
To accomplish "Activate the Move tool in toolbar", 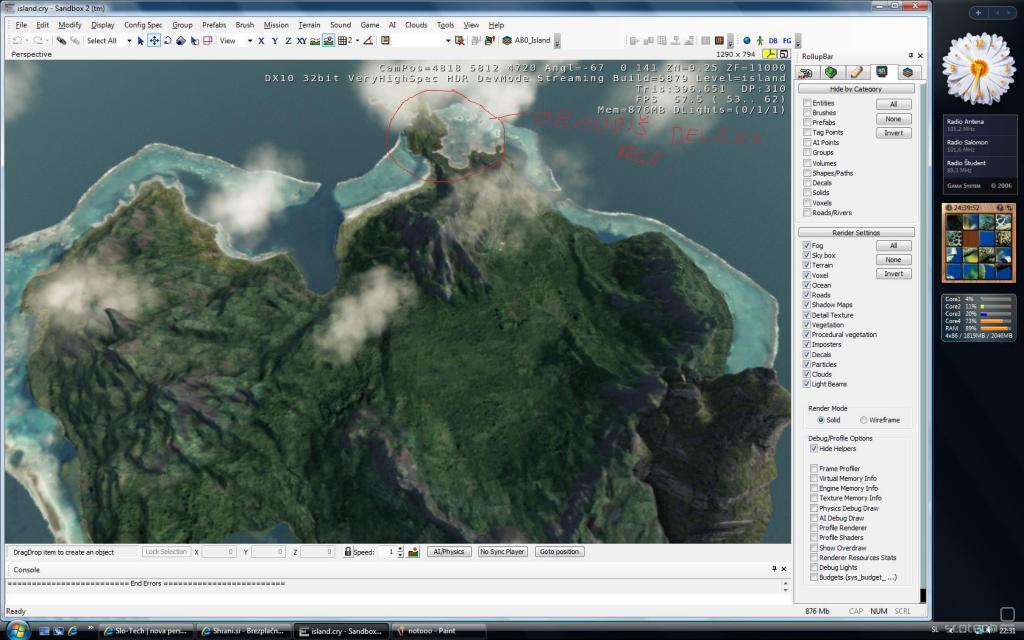I will pyautogui.click(x=154, y=40).
